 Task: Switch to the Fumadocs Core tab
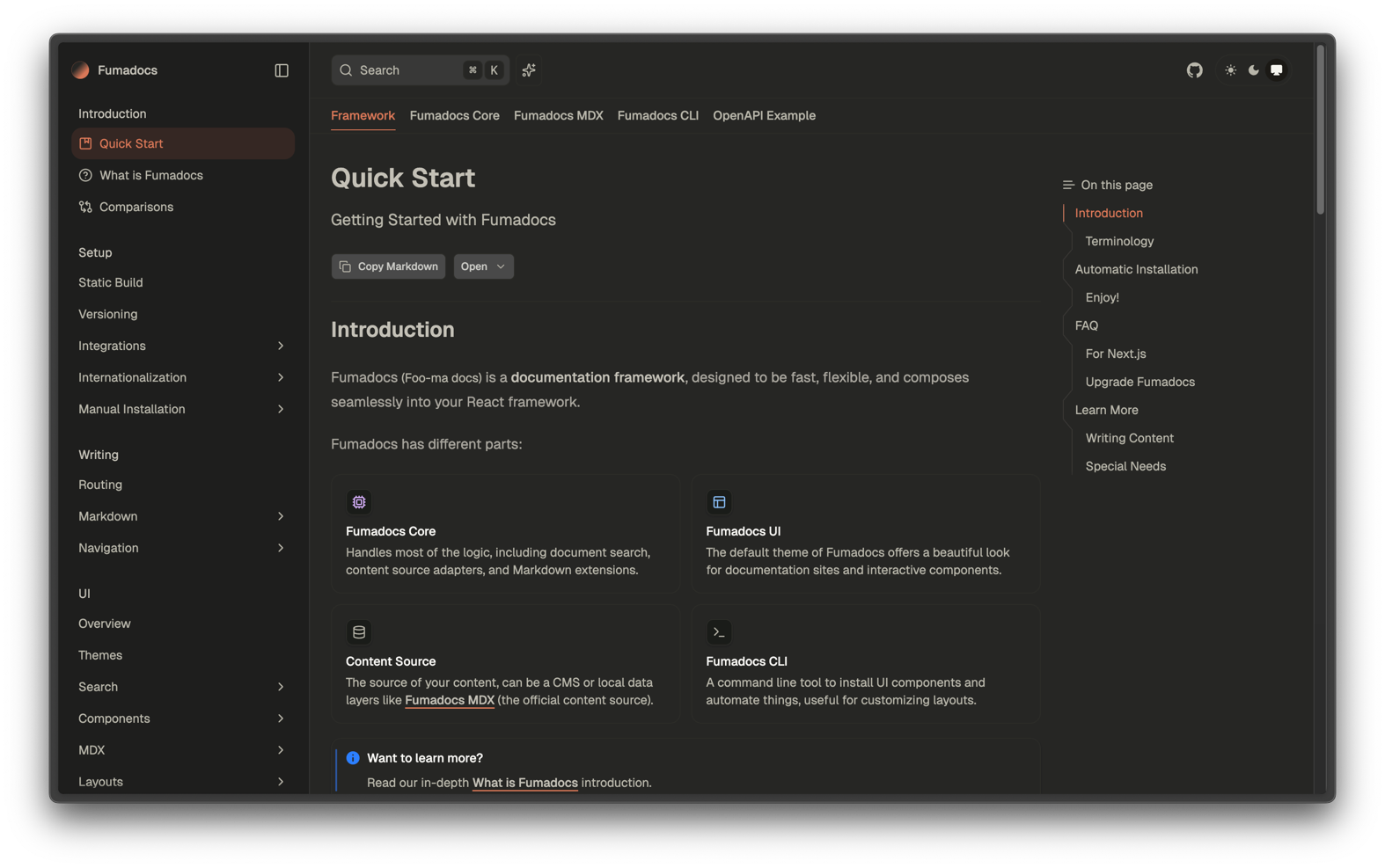pyautogui.click(x=454, y=115)
